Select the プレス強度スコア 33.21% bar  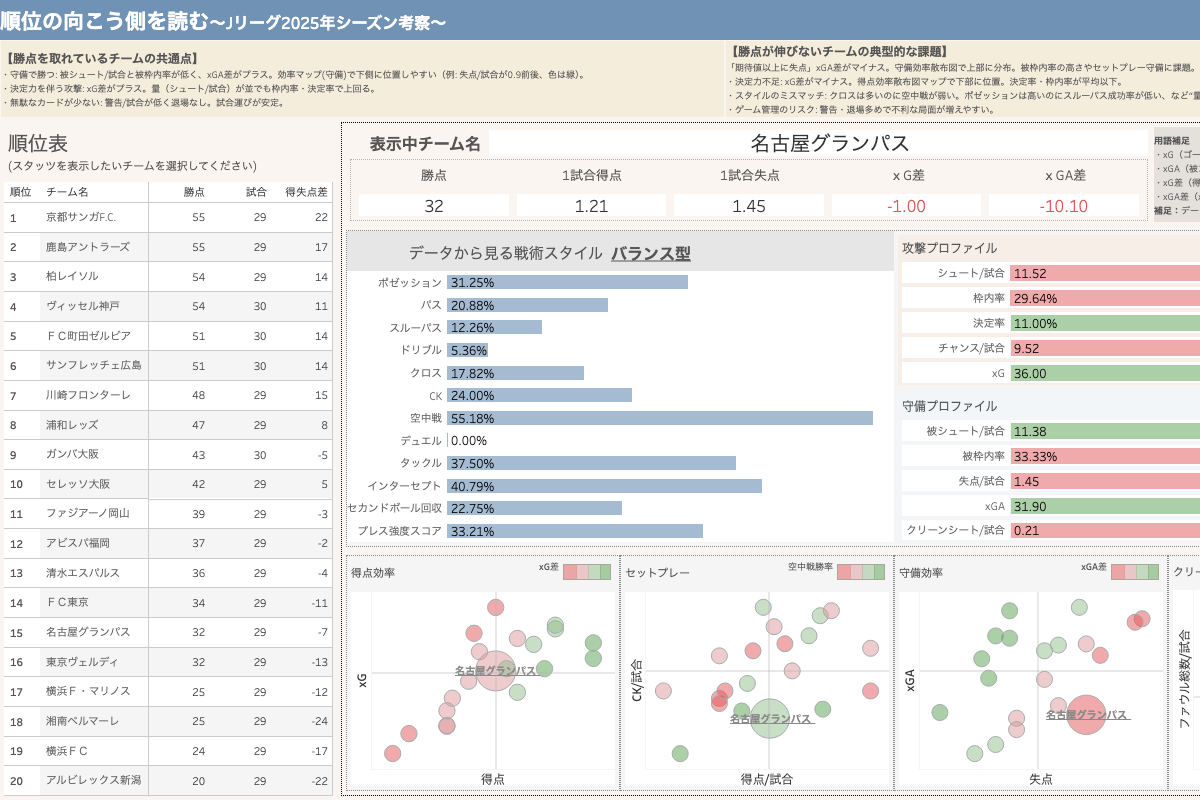click(575, 531)
